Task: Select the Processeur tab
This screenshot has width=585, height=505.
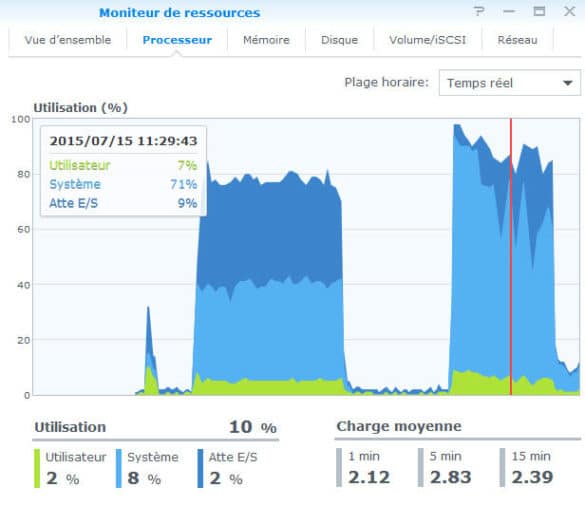Action: [177, 40]
